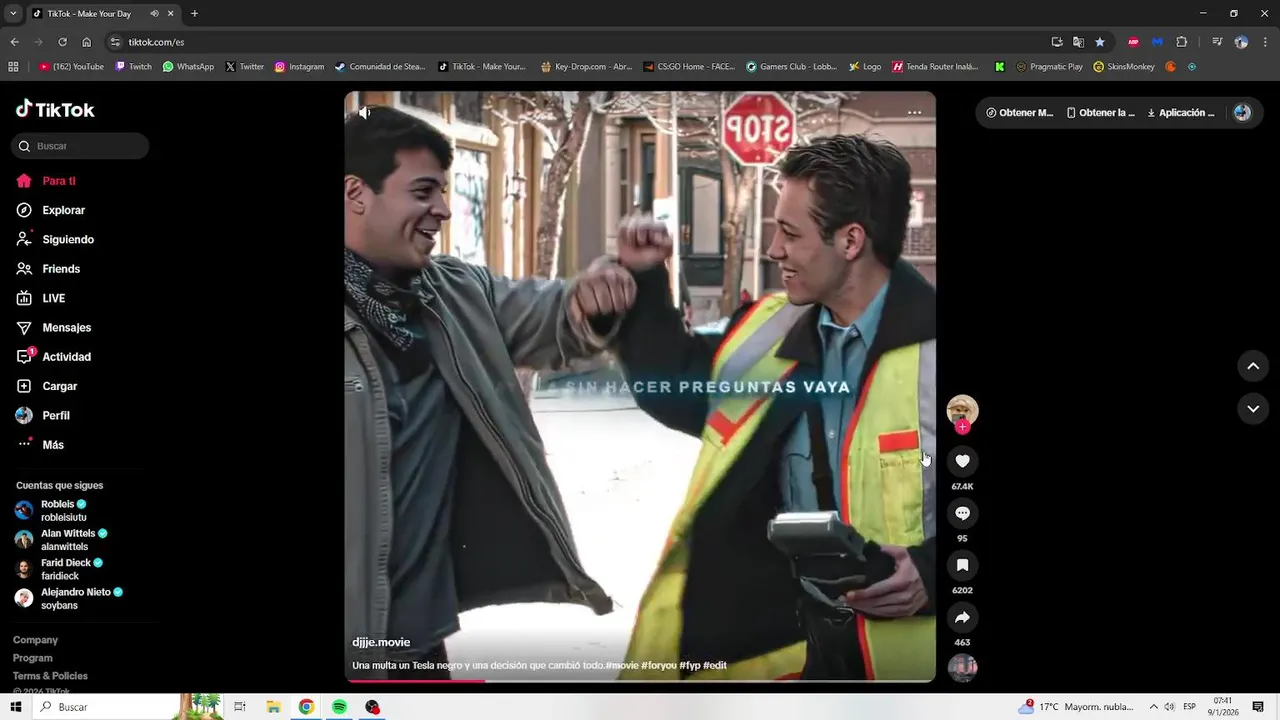Mute tab via speaker icon on tab
This screenshot has height=720, width=1280.
(154, 14)
